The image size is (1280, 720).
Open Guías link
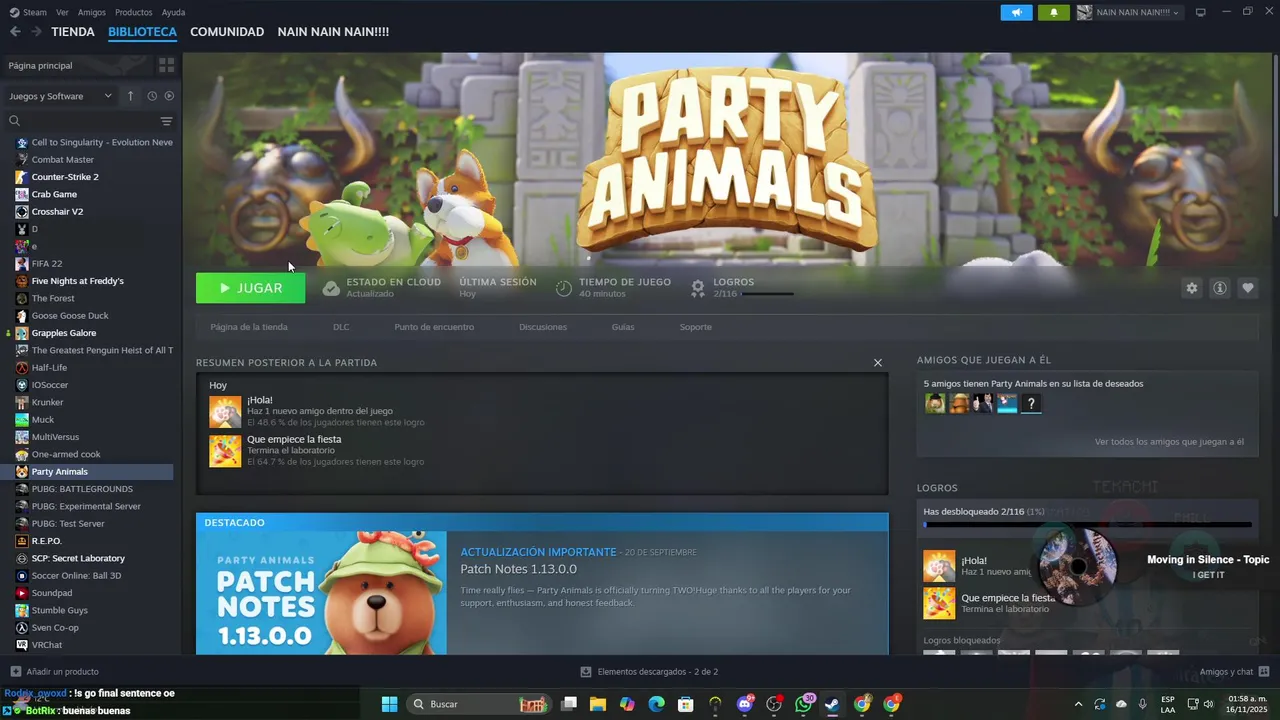pyautogui.click(x=623, y=327)
